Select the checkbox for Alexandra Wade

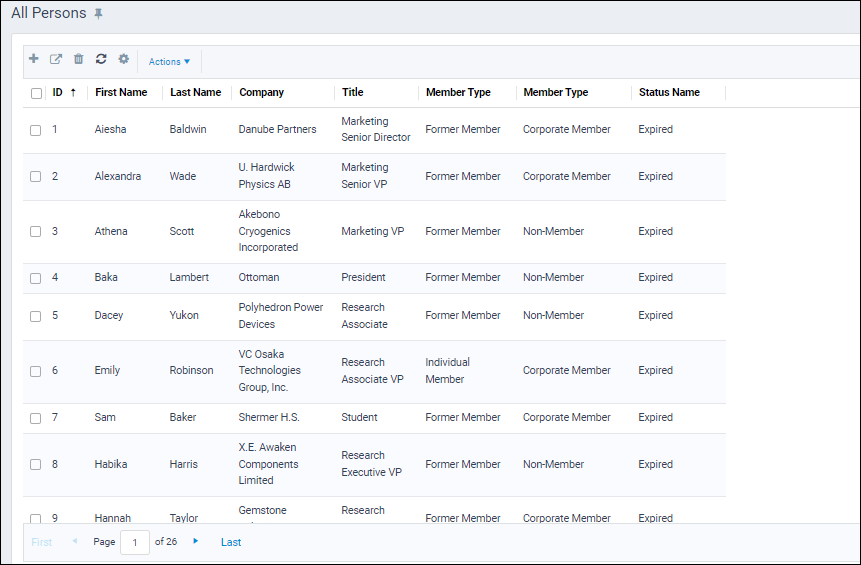coord(36,176)
